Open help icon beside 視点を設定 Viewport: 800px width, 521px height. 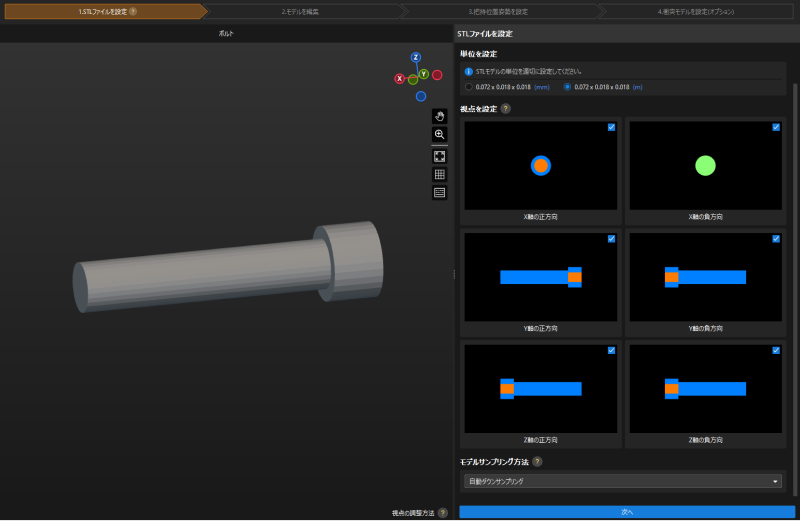[506, 108]
